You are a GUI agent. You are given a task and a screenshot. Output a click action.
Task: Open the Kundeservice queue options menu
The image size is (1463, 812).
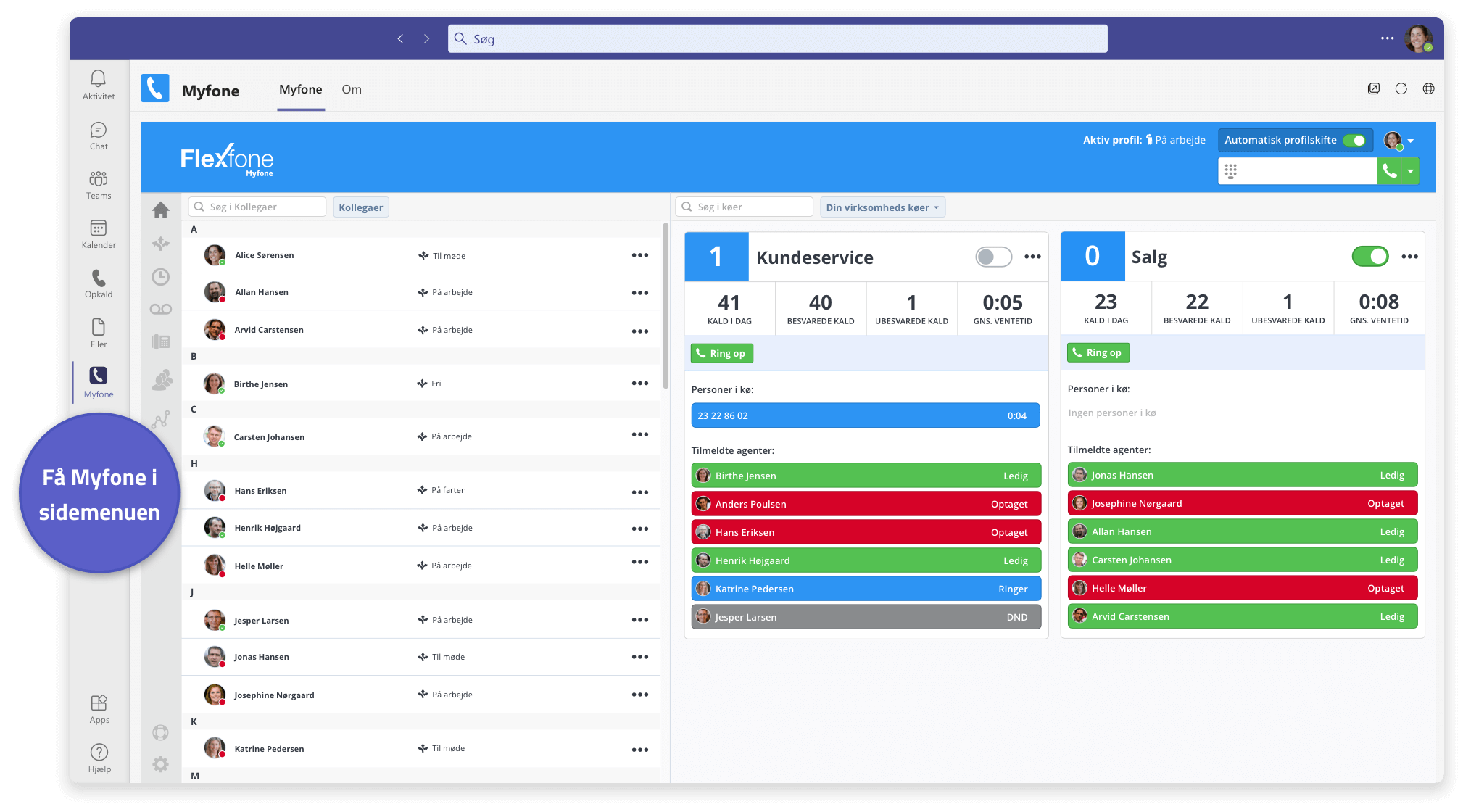(1032, 257)
